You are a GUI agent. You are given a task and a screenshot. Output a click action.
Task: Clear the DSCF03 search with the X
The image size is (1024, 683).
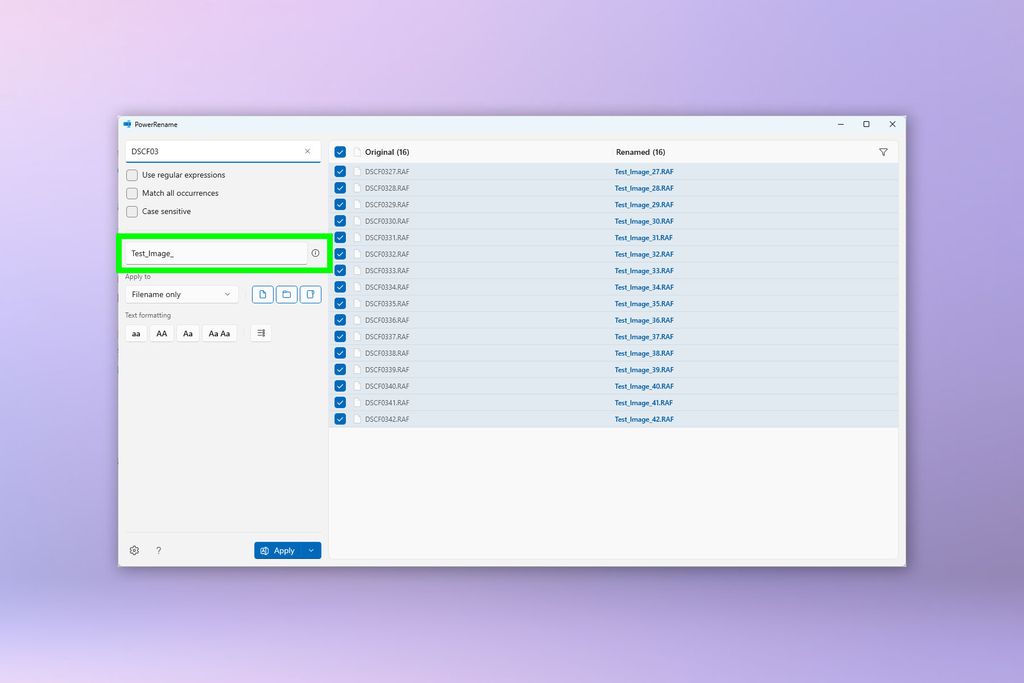(x=307, y=151)
